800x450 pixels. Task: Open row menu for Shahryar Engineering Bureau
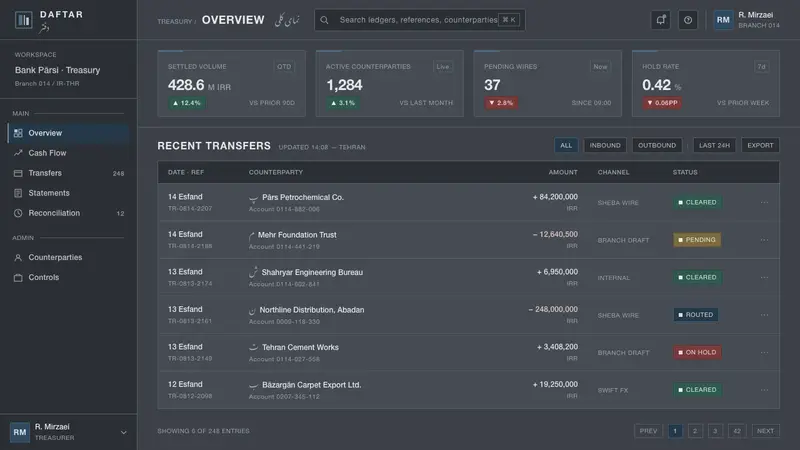point(764,278)
